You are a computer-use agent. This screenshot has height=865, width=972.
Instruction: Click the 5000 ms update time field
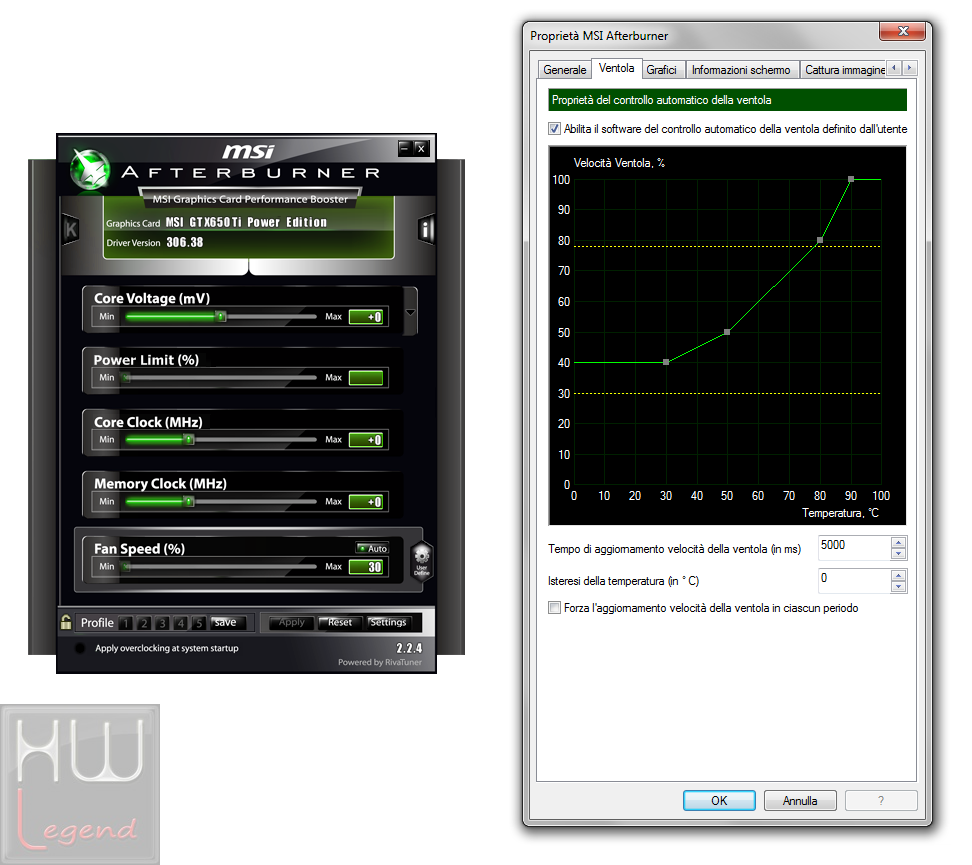pyautogui.click(x=854, y=548)
